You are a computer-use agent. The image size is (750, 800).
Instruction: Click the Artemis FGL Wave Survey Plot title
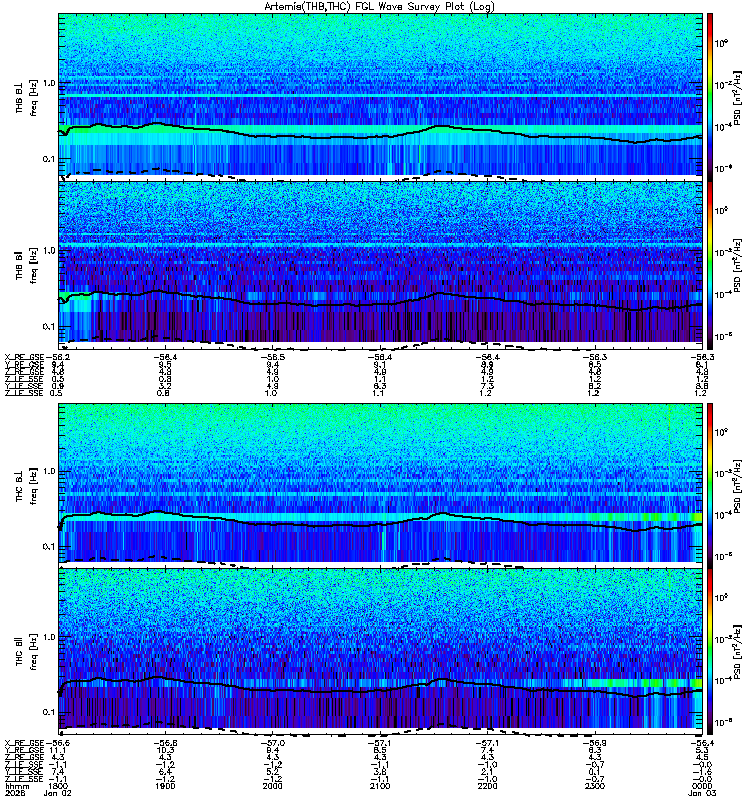pos(379,7)
